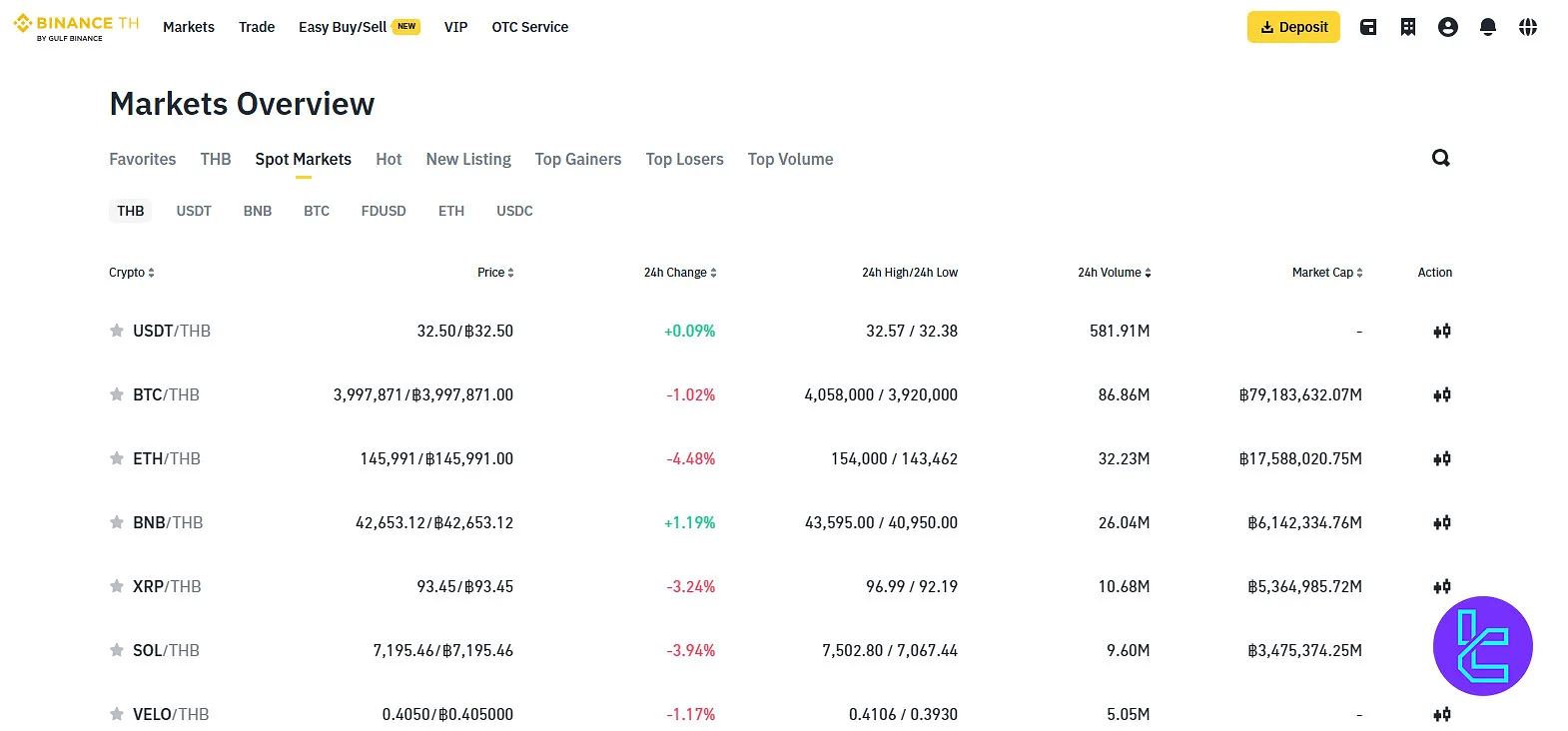Star the SOL/THB pair as favorite
This screenshot has height=731, width=1568.
tap(117, 650)
